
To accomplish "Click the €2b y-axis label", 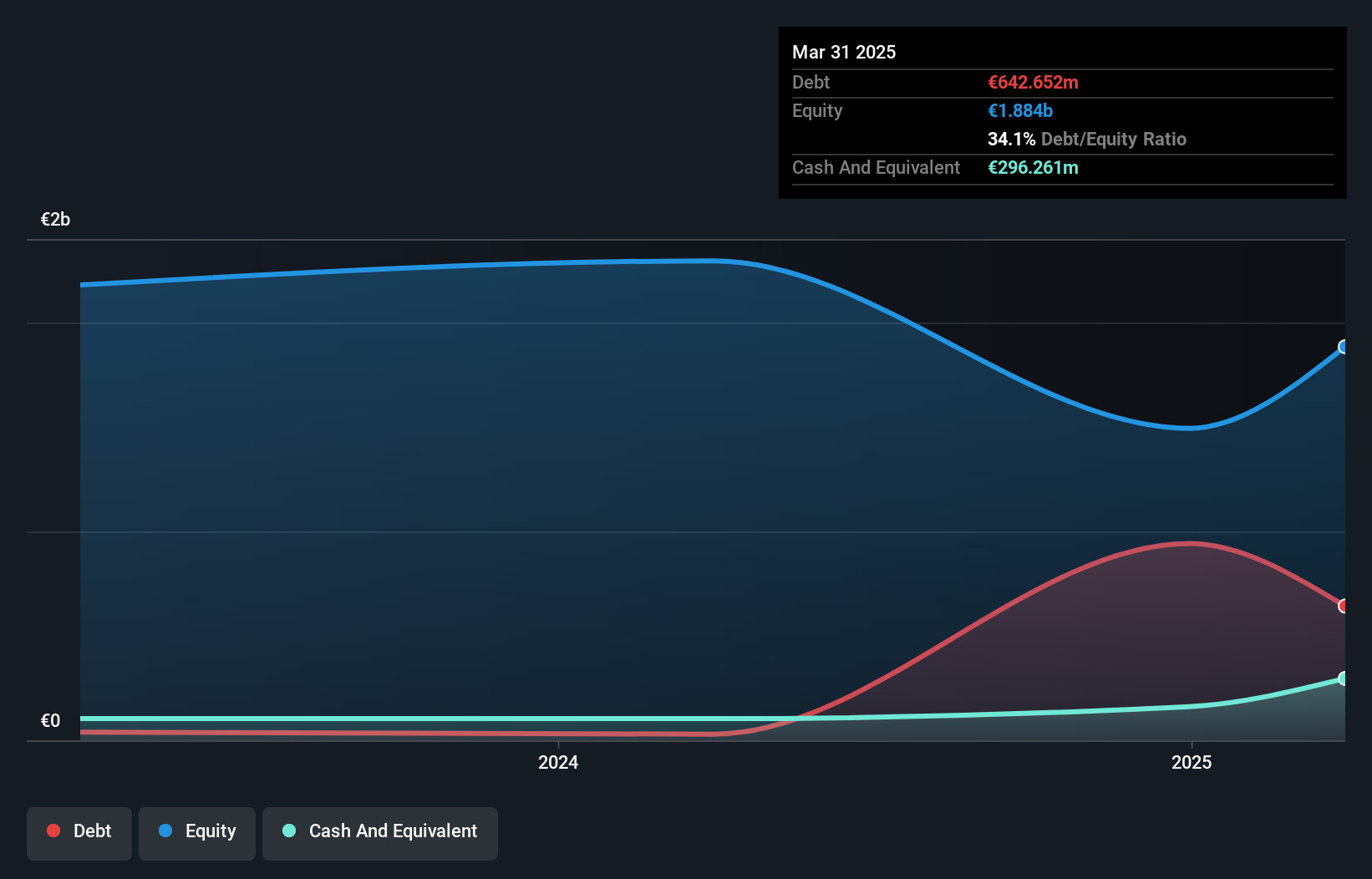I will [55, 220].
